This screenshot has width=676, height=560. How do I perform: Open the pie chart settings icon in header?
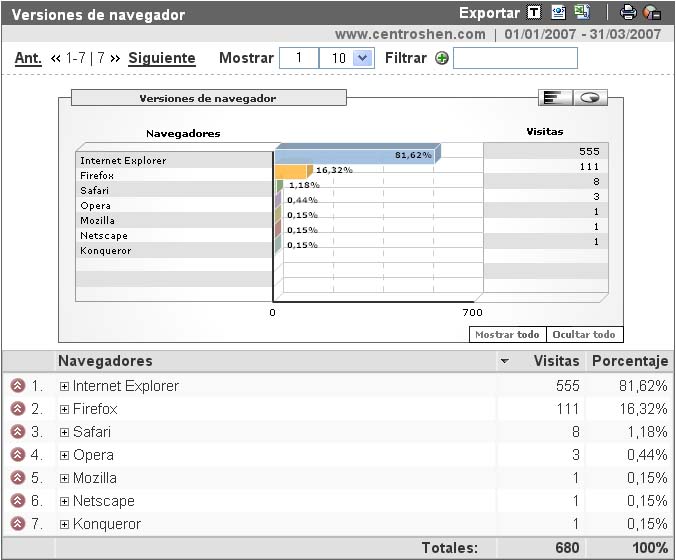(652, 13)
